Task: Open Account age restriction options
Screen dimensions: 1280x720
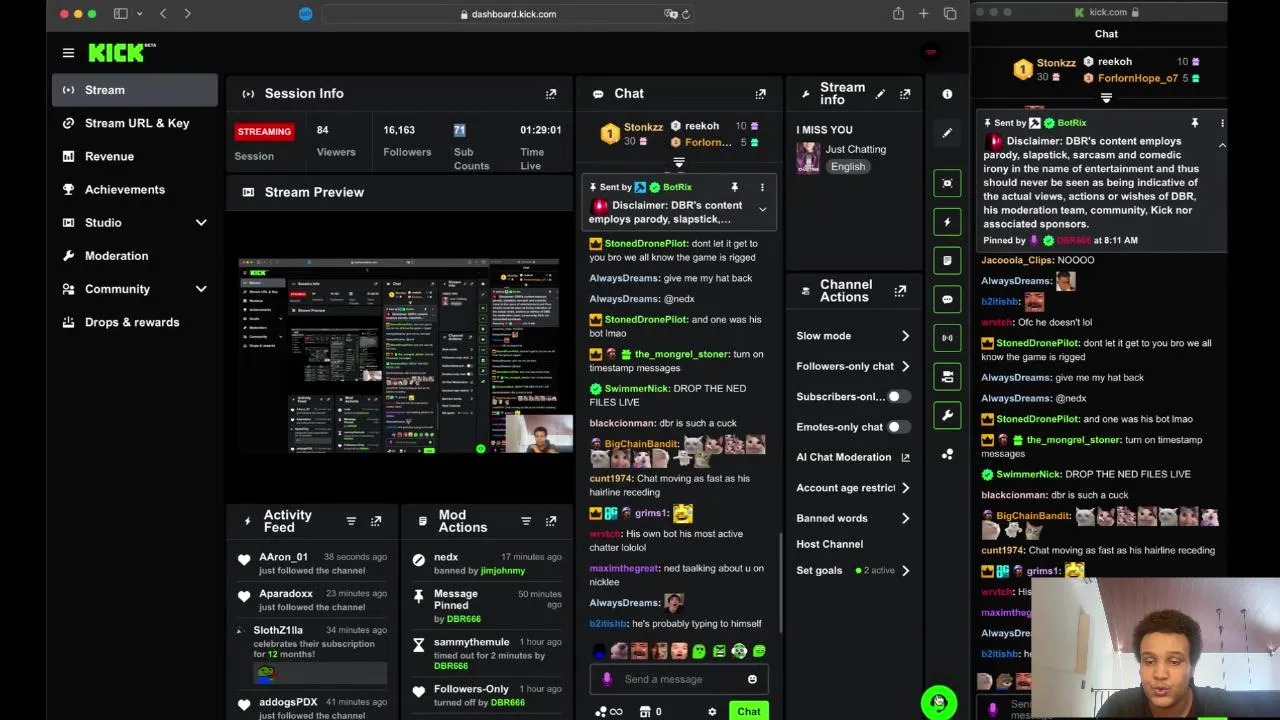Action: pos(853,488)
